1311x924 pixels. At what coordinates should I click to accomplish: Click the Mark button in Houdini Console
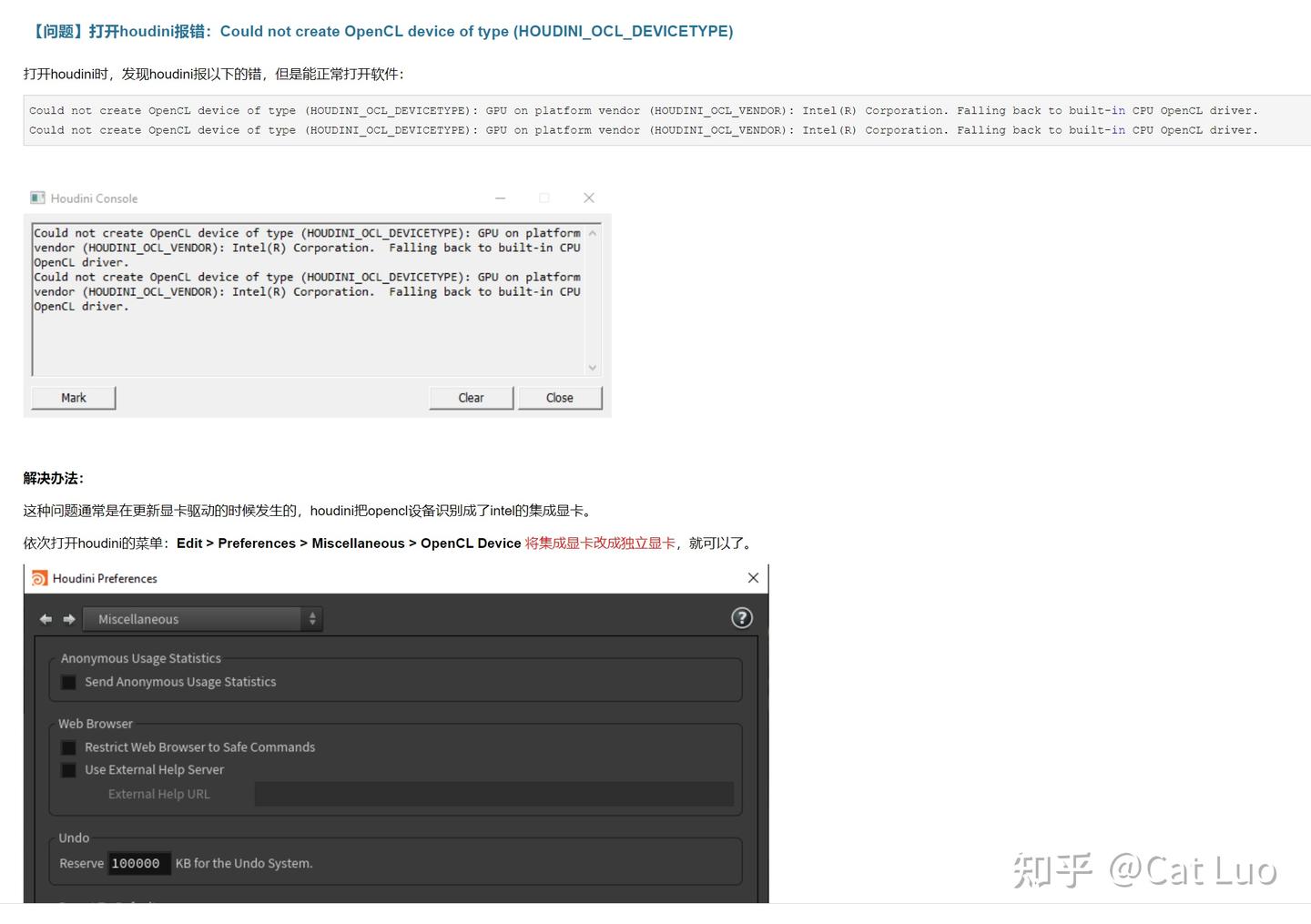click(x=74, y=398)
